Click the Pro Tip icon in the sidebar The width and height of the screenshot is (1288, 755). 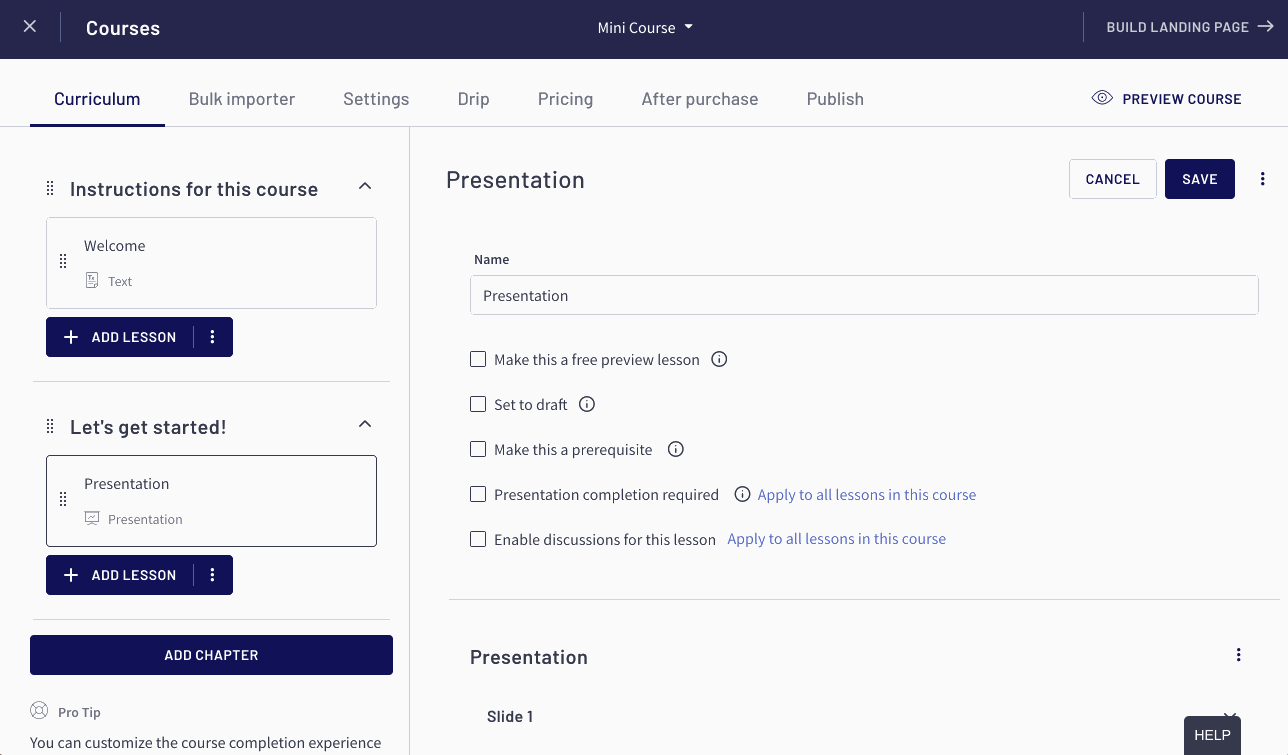coord(38,711)
